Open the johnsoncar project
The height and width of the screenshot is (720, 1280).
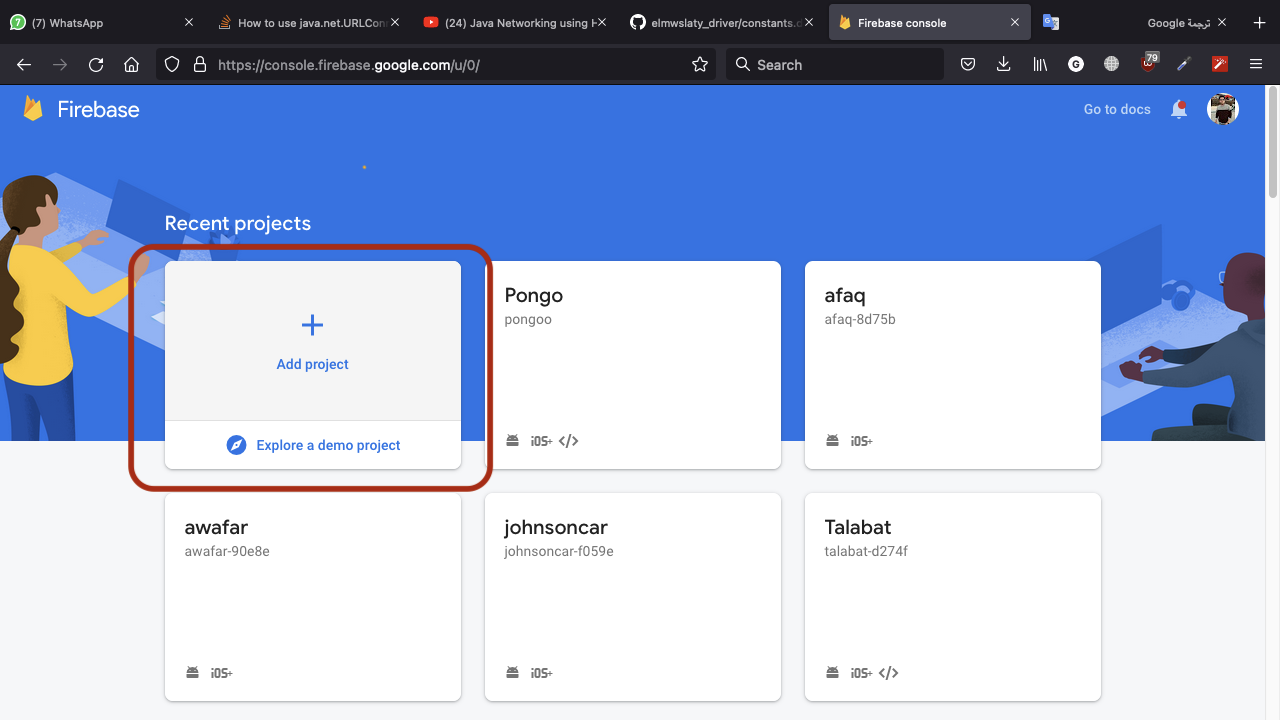(633, 597)
